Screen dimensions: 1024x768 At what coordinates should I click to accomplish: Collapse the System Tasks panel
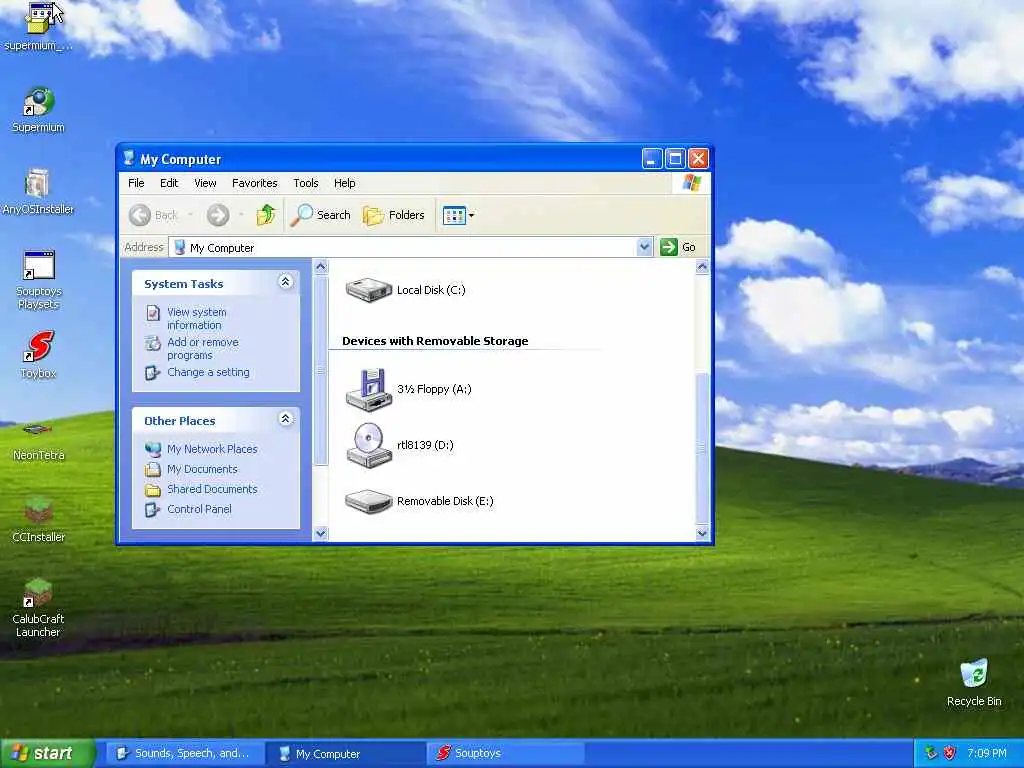coord(285,282)
